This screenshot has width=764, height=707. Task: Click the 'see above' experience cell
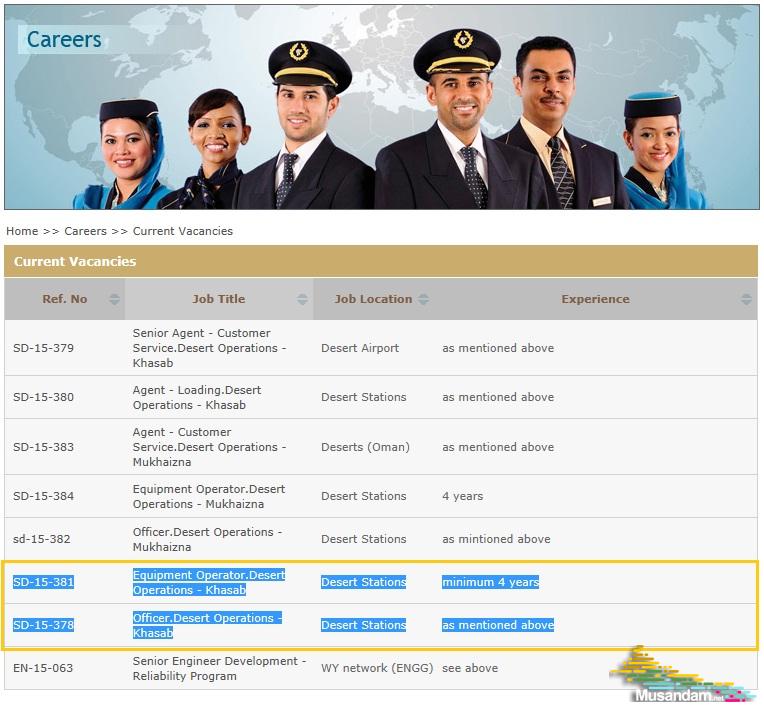coord(470,669)
